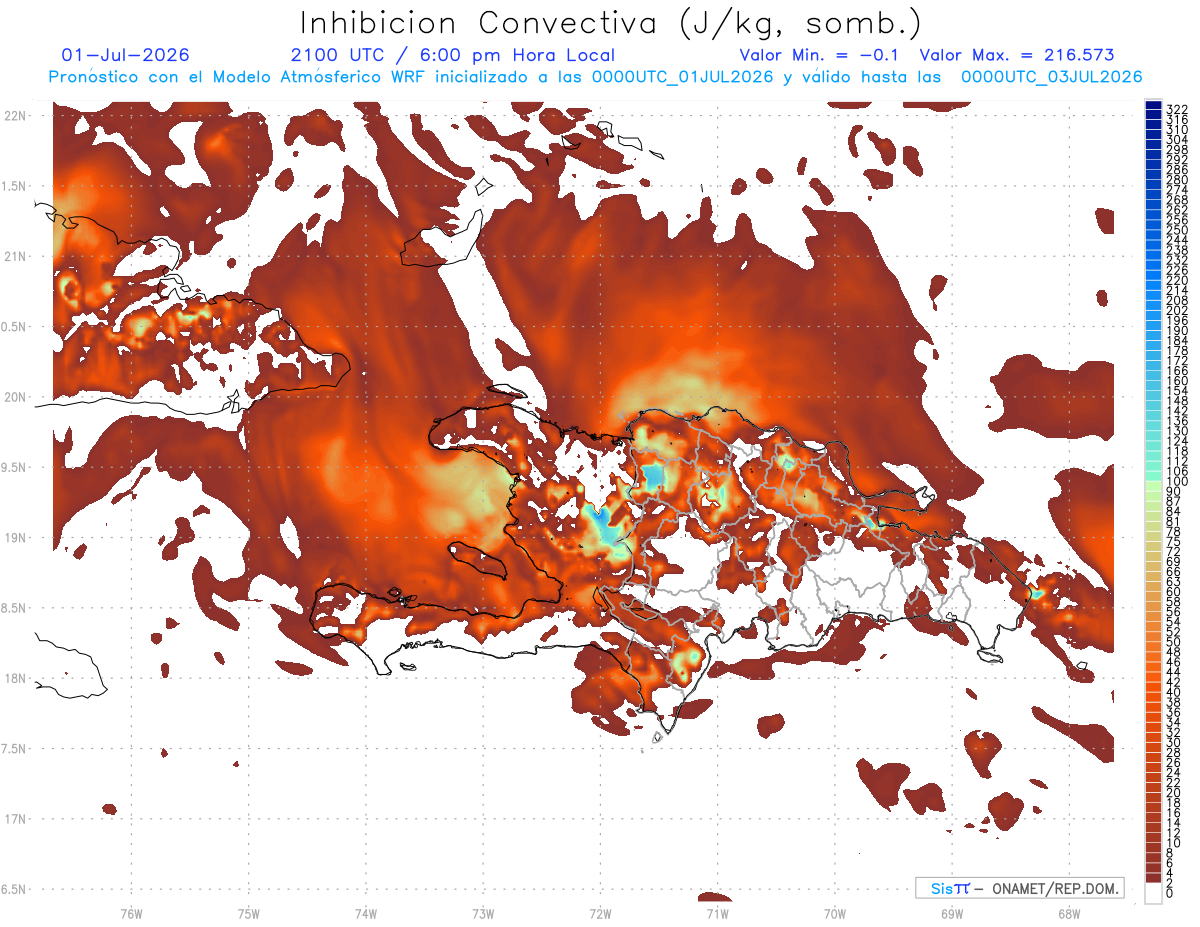Click the time '2100 UTC / 6:00 pm Hora Local'
The width and height of the screenshot is (1200, 927).
tap(452, 55)
